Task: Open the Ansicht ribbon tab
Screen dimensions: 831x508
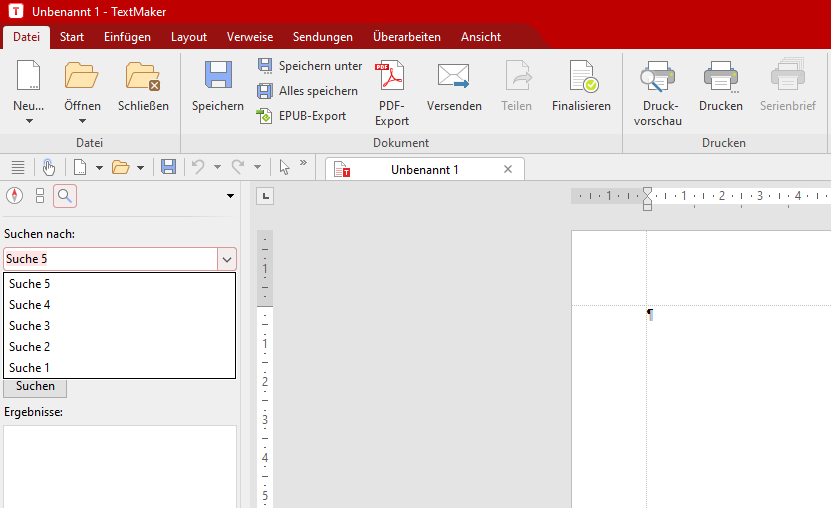Action: 481,37
